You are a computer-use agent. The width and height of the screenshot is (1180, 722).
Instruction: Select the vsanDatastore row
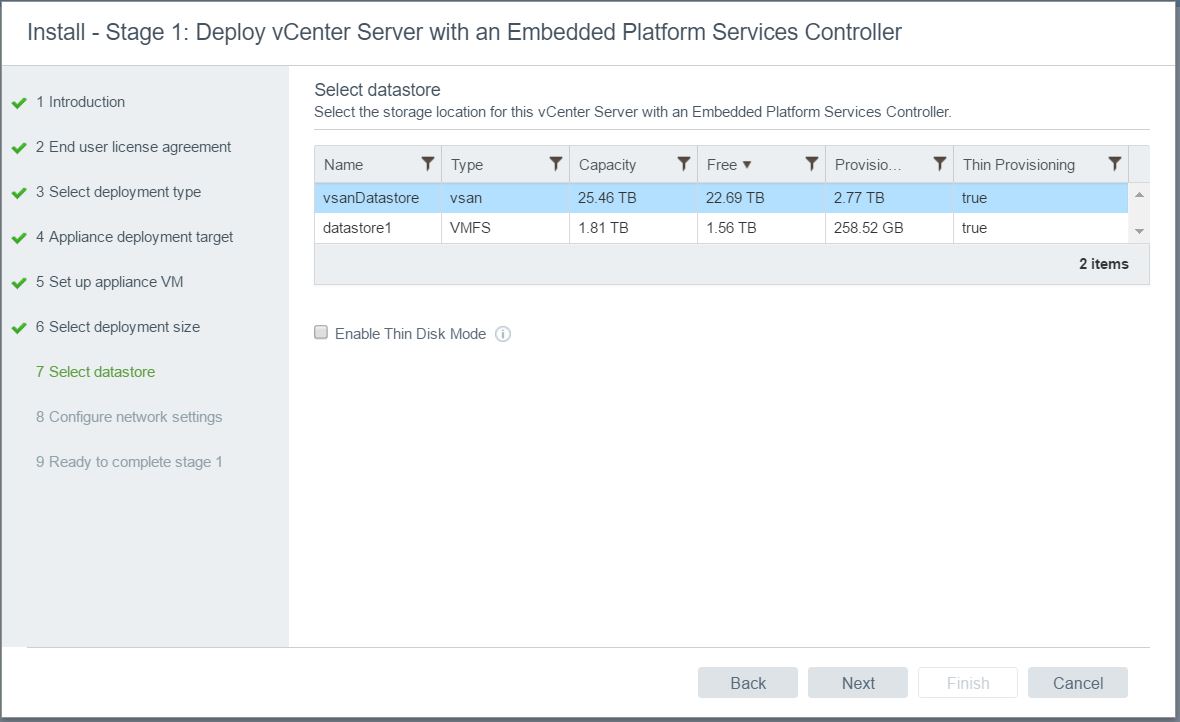721,198
